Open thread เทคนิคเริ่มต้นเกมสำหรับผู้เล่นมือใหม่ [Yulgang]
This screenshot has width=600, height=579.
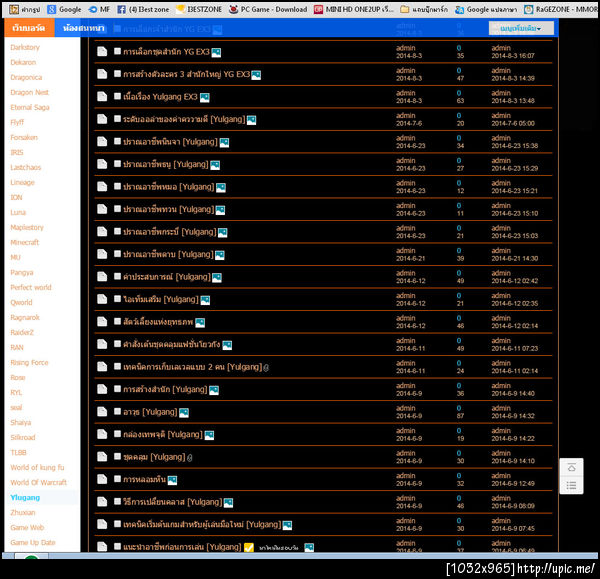tap(202, 524)
